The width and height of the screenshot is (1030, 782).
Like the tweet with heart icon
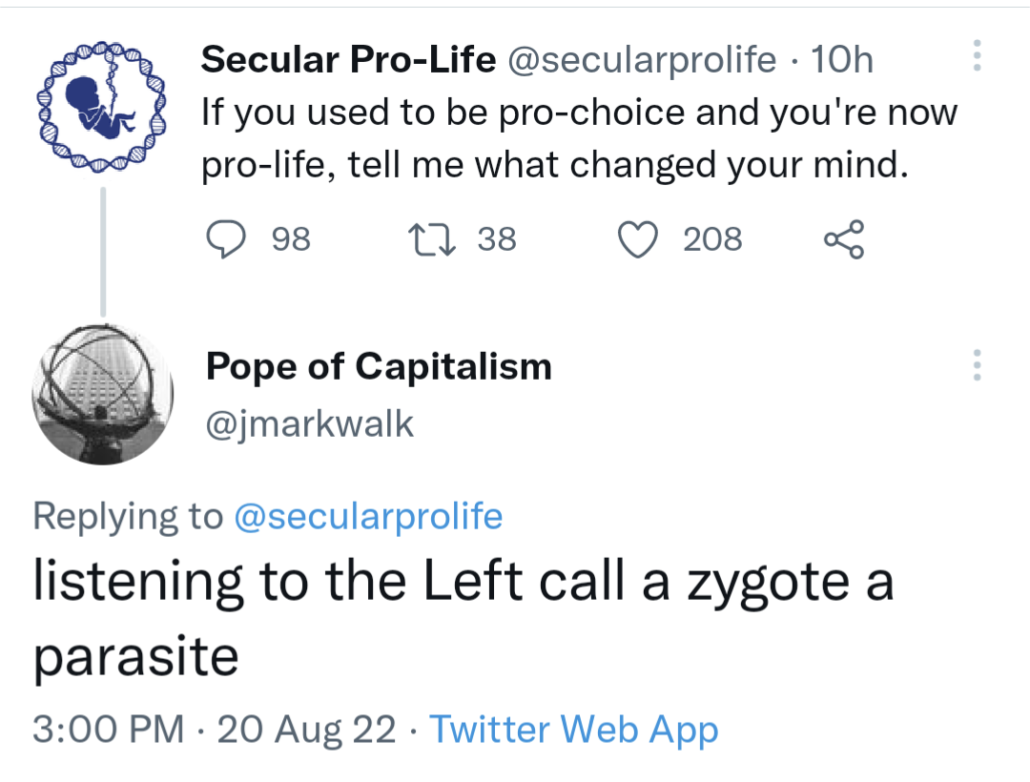pyautogui.click(x=638, y=240)
